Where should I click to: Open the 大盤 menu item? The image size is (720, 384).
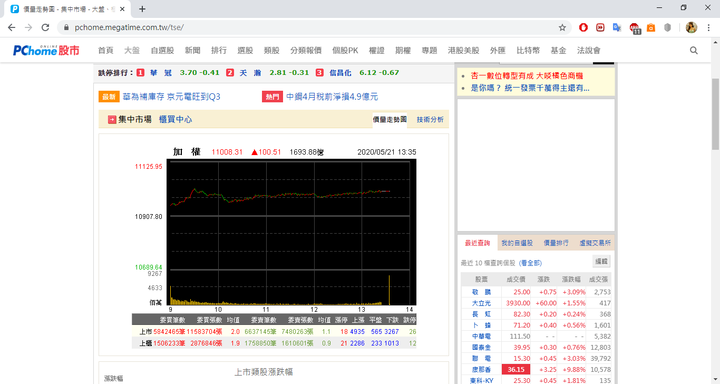[x=132, y=51]
